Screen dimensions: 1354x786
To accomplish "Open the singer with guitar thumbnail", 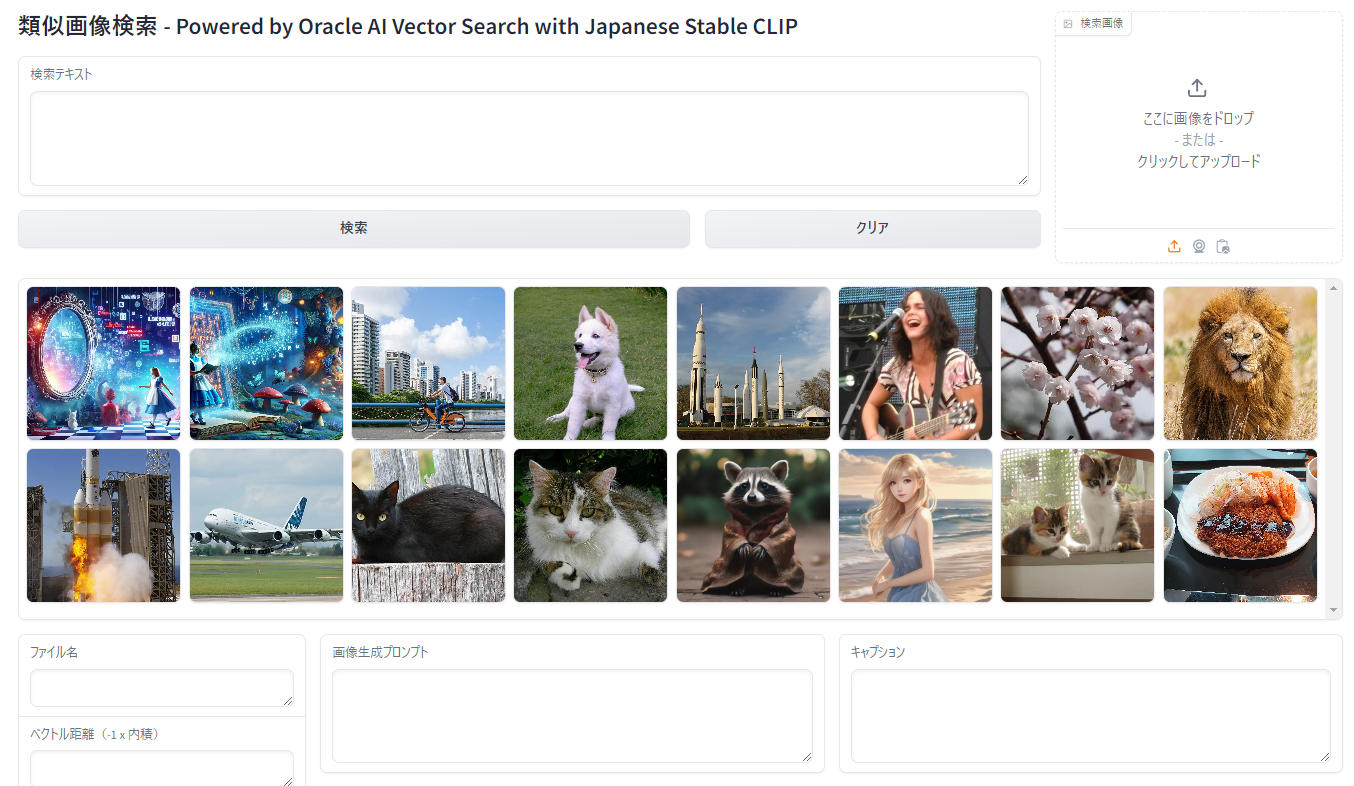I will [915, 363].
